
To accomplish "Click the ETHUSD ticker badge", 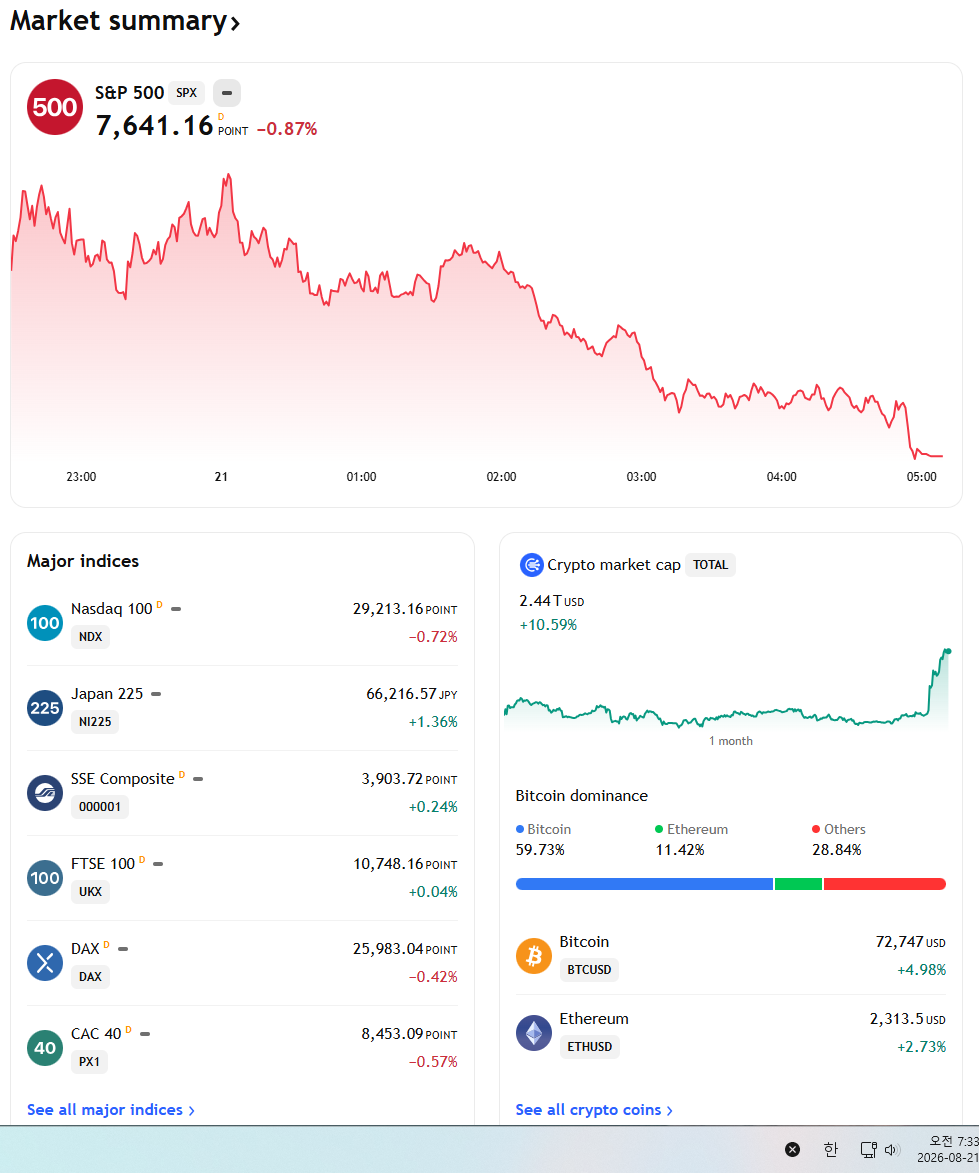I will (x=589, y=1047).
